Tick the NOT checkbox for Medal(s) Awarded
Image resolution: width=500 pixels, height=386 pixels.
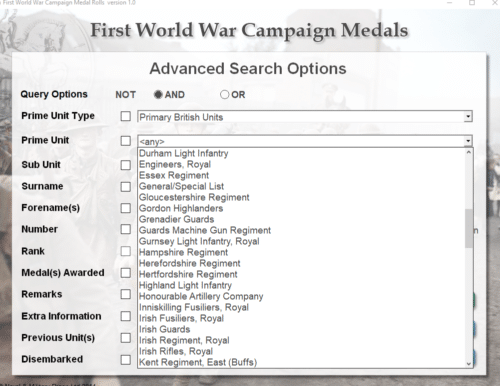[x=126, y=273]
